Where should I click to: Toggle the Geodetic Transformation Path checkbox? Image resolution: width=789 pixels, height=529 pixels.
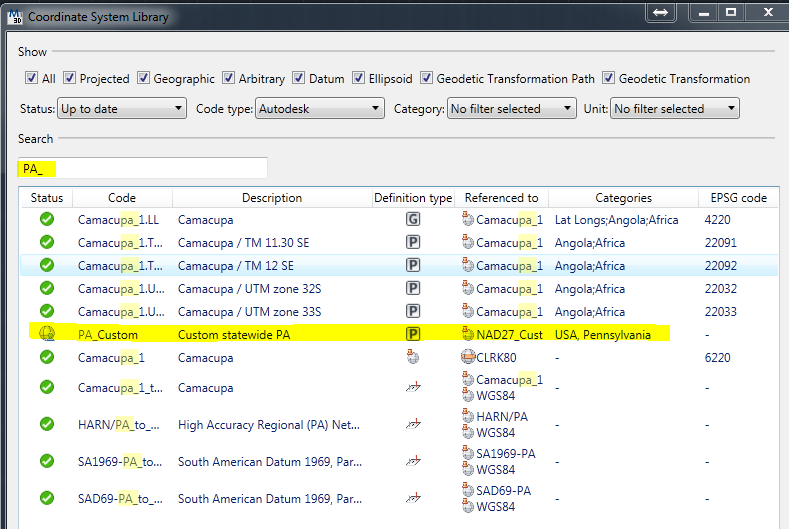(x=427, y=78)
